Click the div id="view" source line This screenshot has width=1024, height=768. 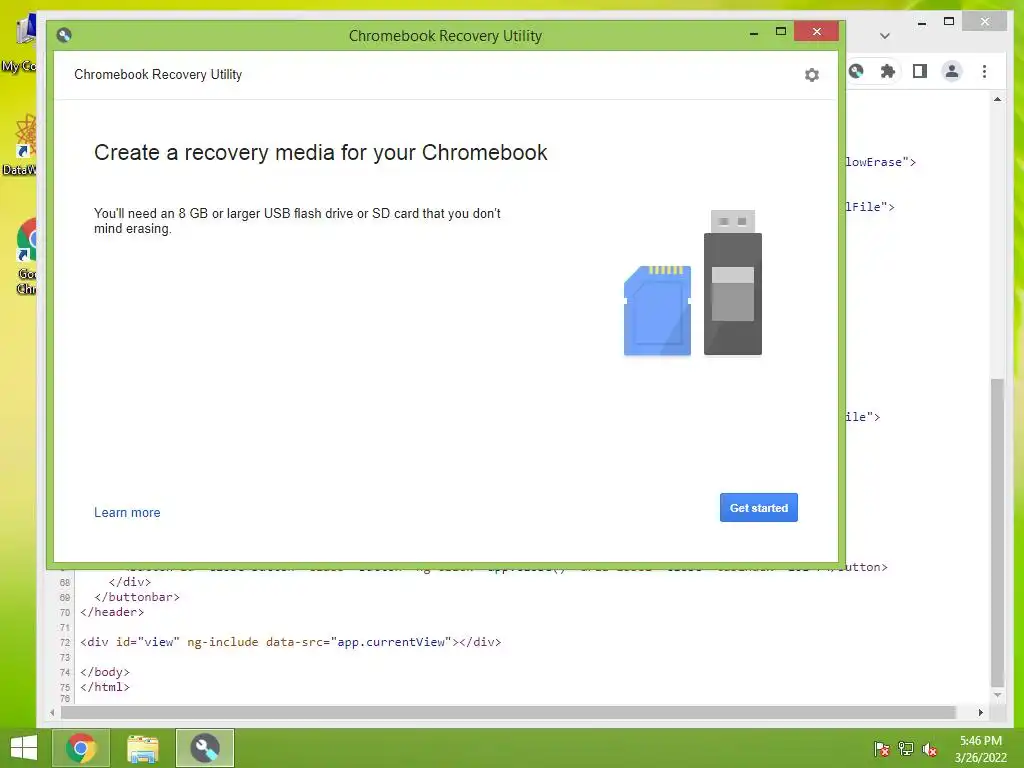pos(290,642)
